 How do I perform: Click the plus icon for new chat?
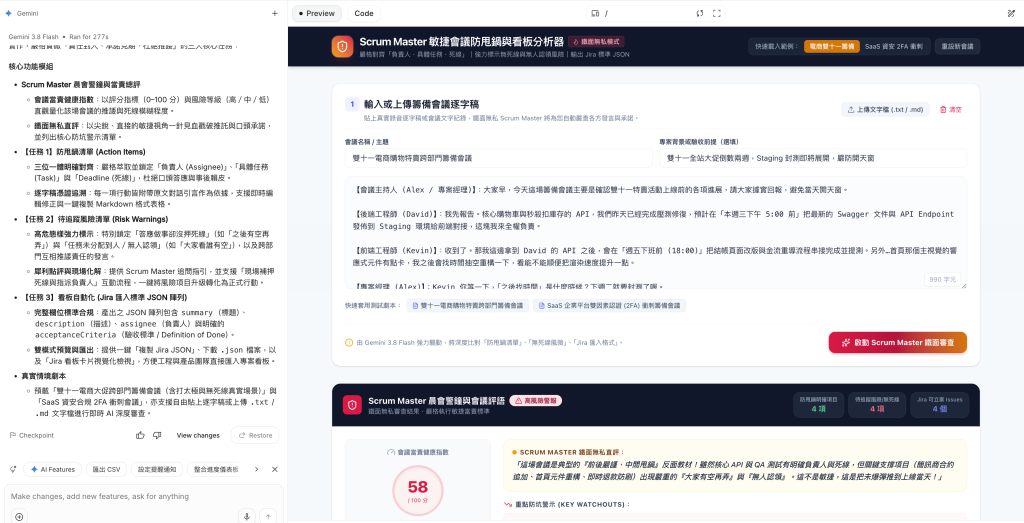pos(274,13)
